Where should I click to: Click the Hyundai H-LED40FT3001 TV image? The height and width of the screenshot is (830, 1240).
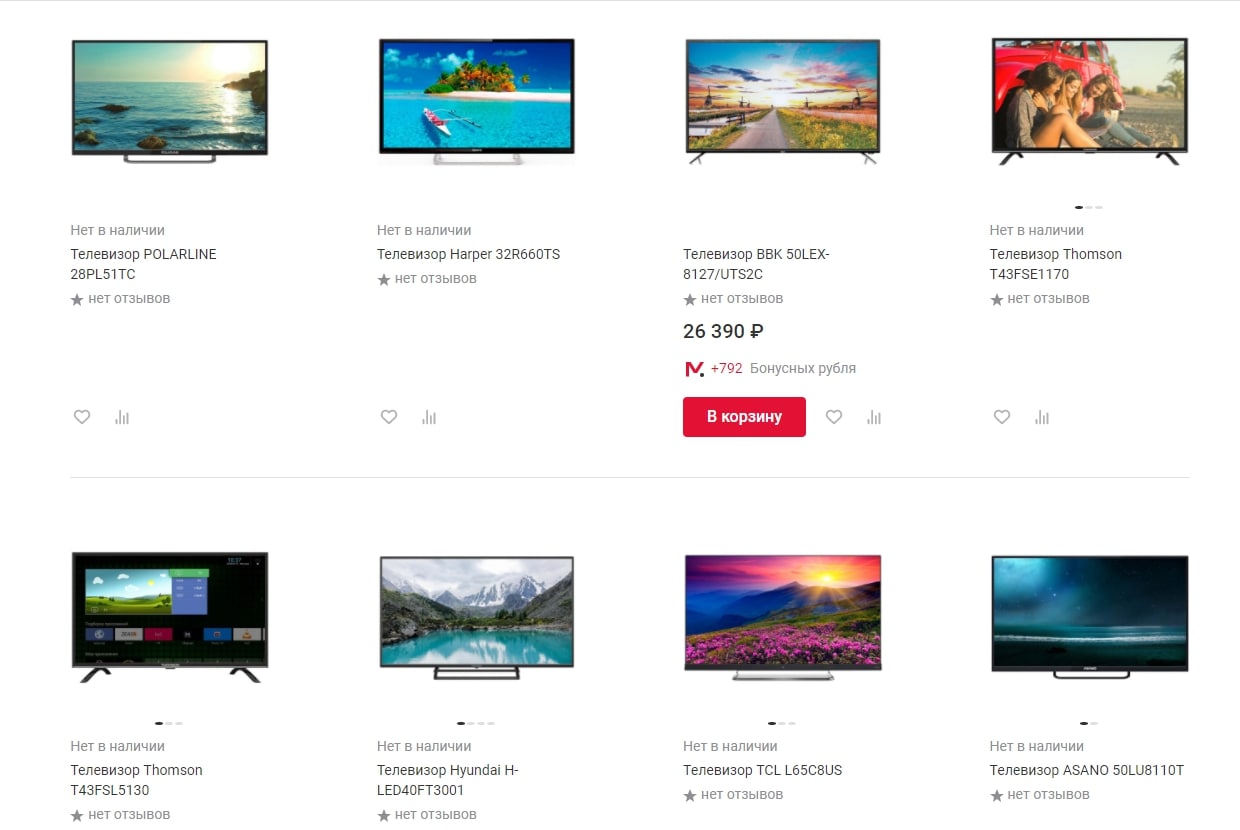click(477, 617)
